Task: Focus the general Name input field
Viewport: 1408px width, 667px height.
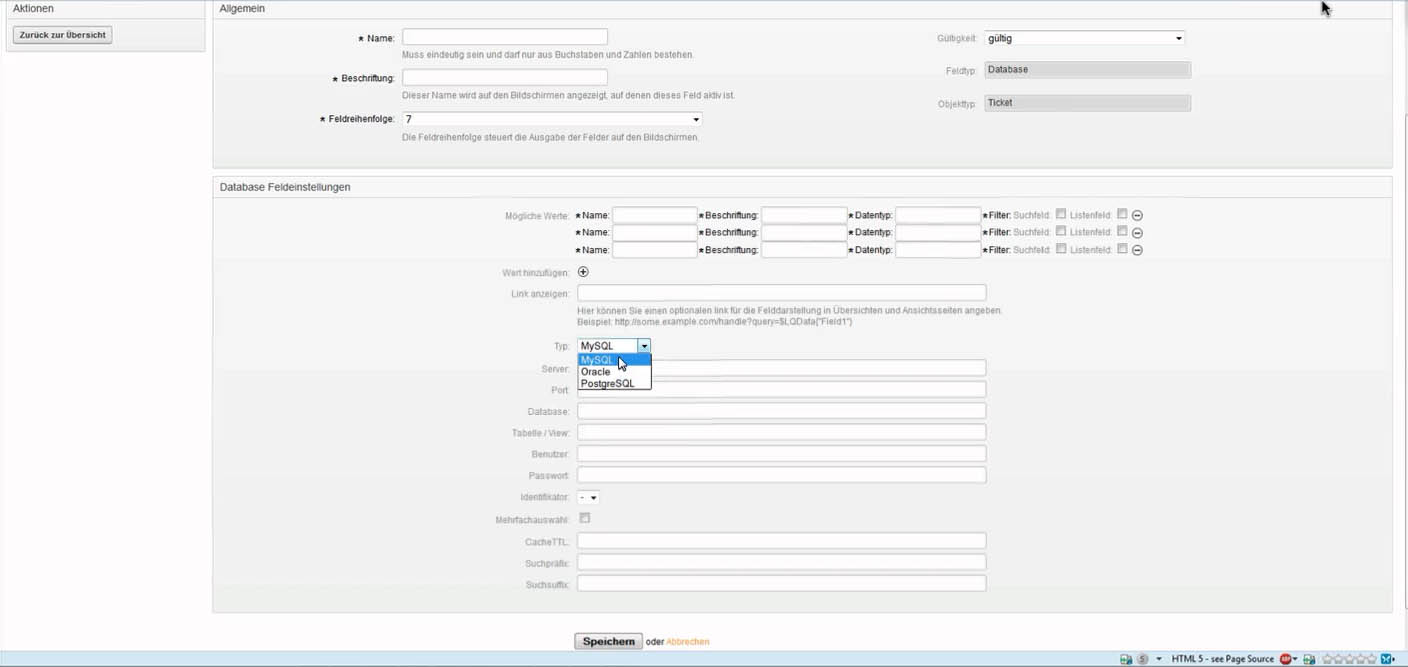Action: pos(505,37)
